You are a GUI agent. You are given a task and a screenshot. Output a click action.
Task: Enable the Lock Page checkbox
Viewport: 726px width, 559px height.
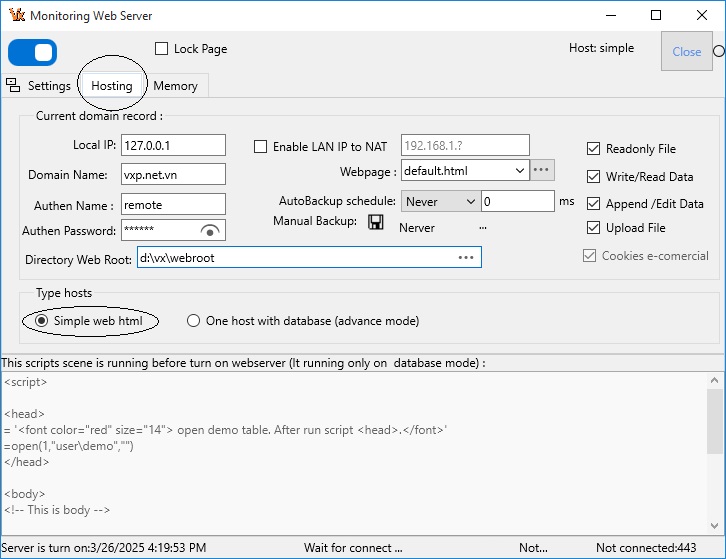click(161, 49)
